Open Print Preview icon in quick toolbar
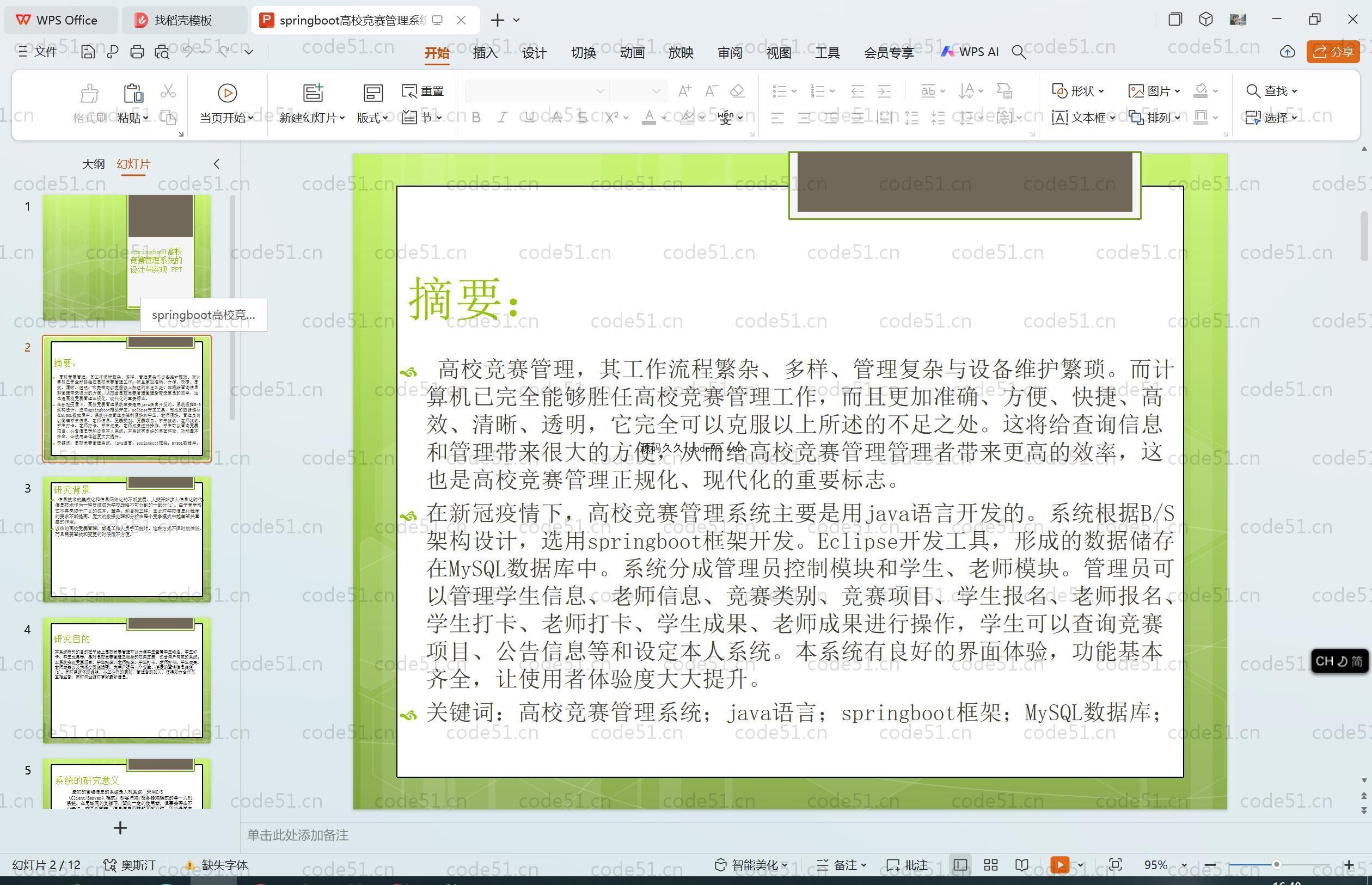The height and width of the screenshot is (885, 1372). pyautogui.click(x=162, y=52)
